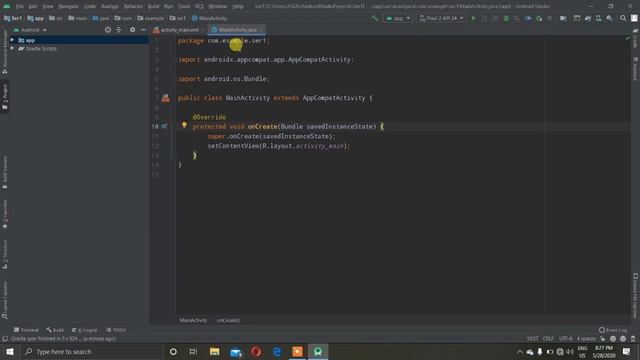Hide the Project panel with the minus icon

point(143,30)
